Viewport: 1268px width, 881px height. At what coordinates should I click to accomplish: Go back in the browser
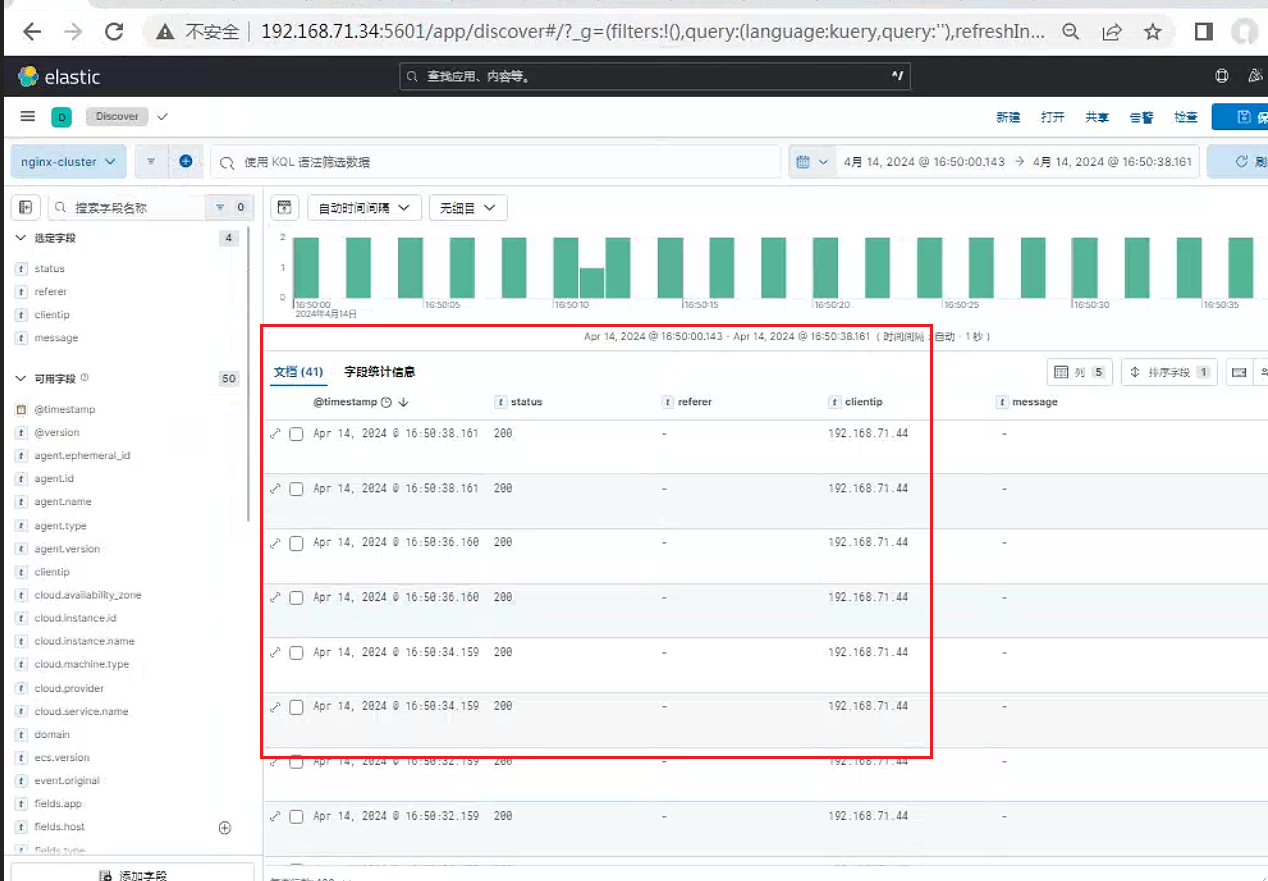32,32
